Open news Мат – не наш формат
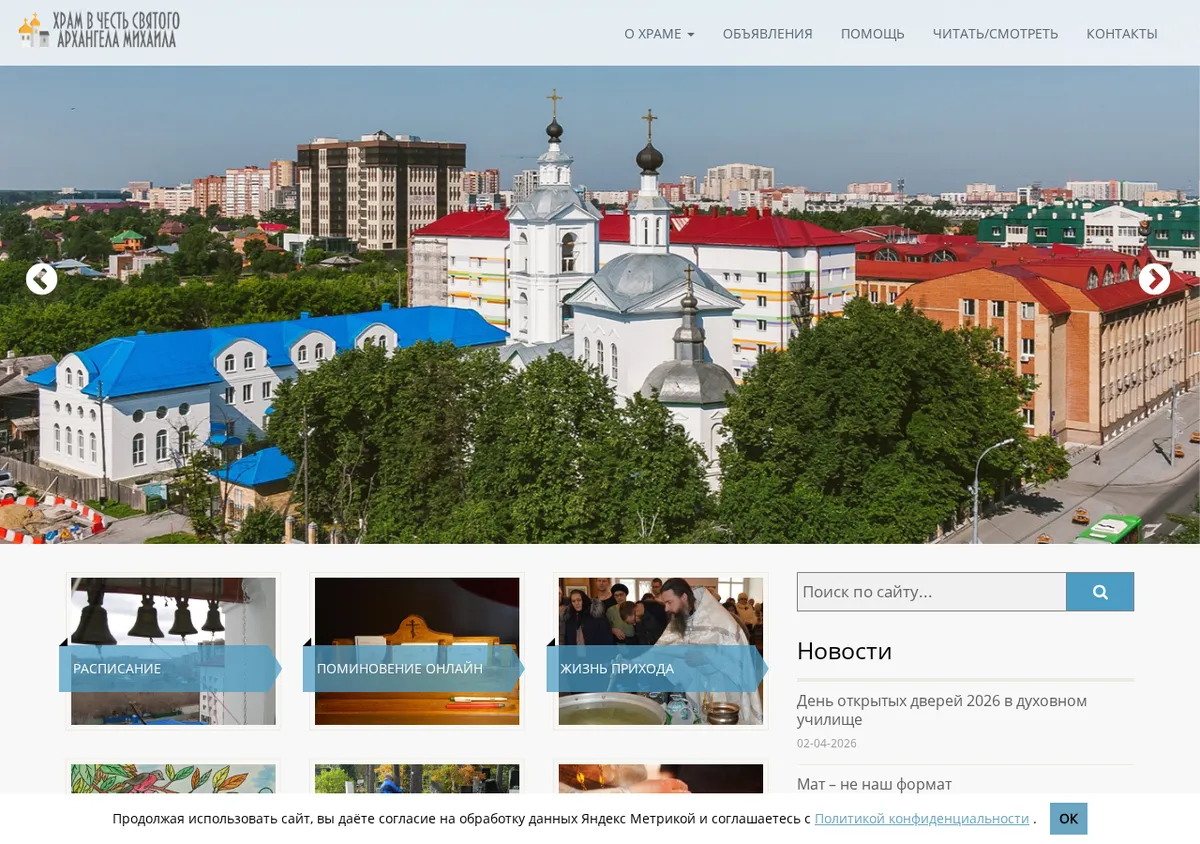 coord(874,784)
